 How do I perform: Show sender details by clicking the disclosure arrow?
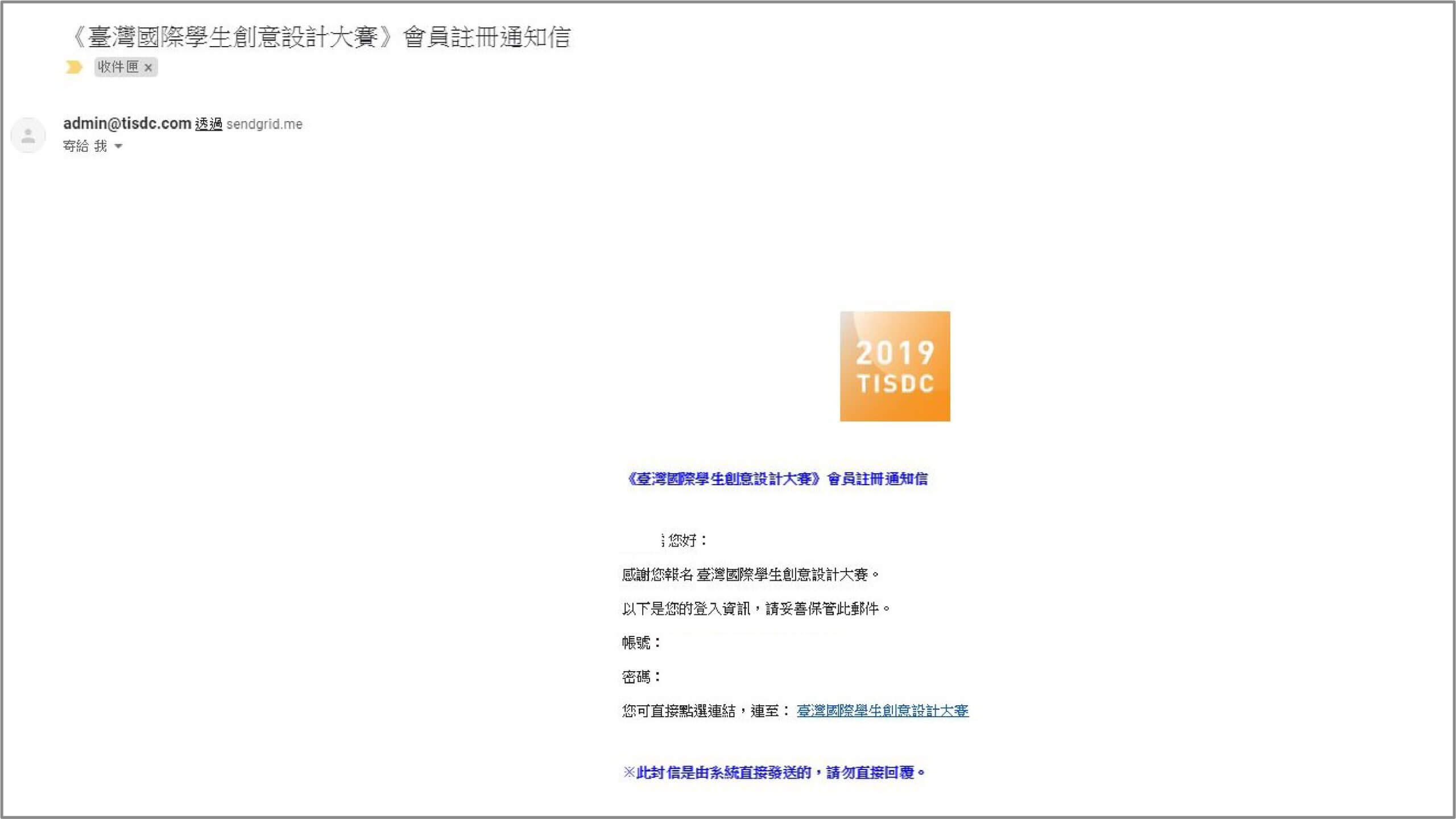(x=118, y=146)
